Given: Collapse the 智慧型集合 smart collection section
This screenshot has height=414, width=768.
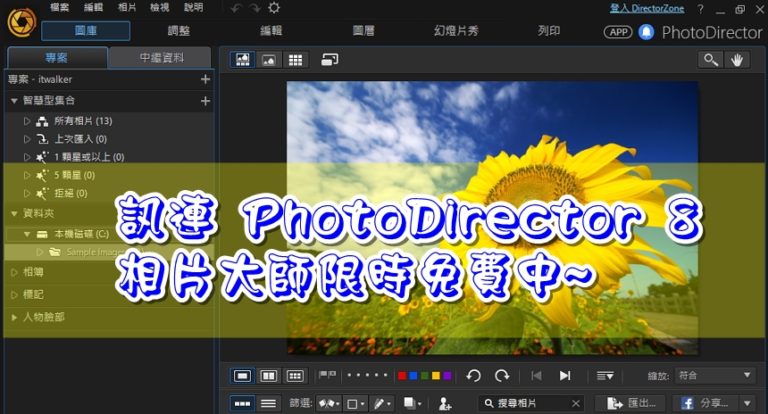Looking at the screenshot, I should click(x=14, y=101).
